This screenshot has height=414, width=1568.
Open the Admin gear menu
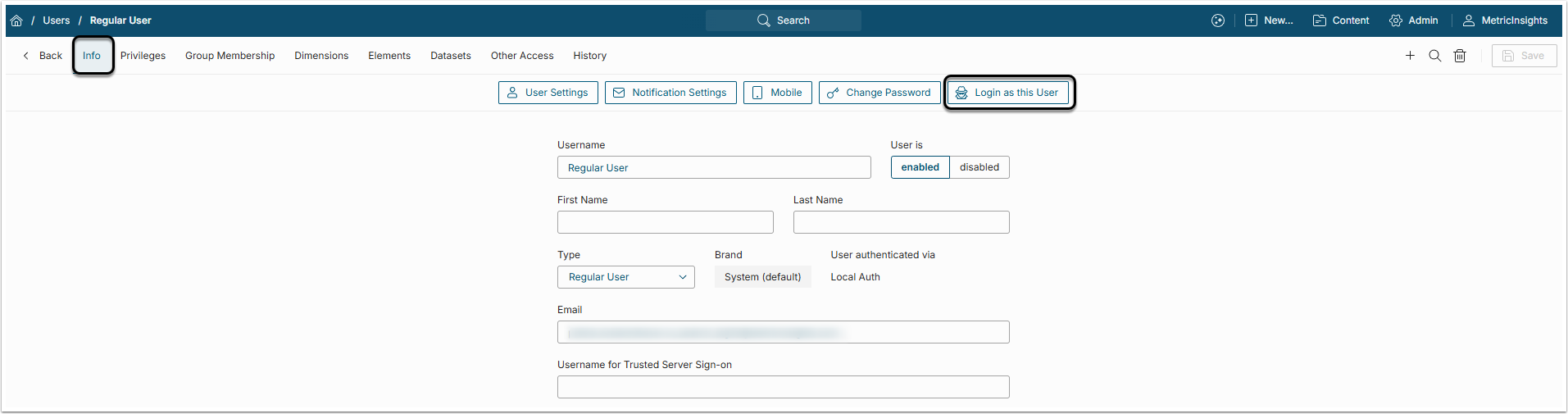click(1414, 20)
